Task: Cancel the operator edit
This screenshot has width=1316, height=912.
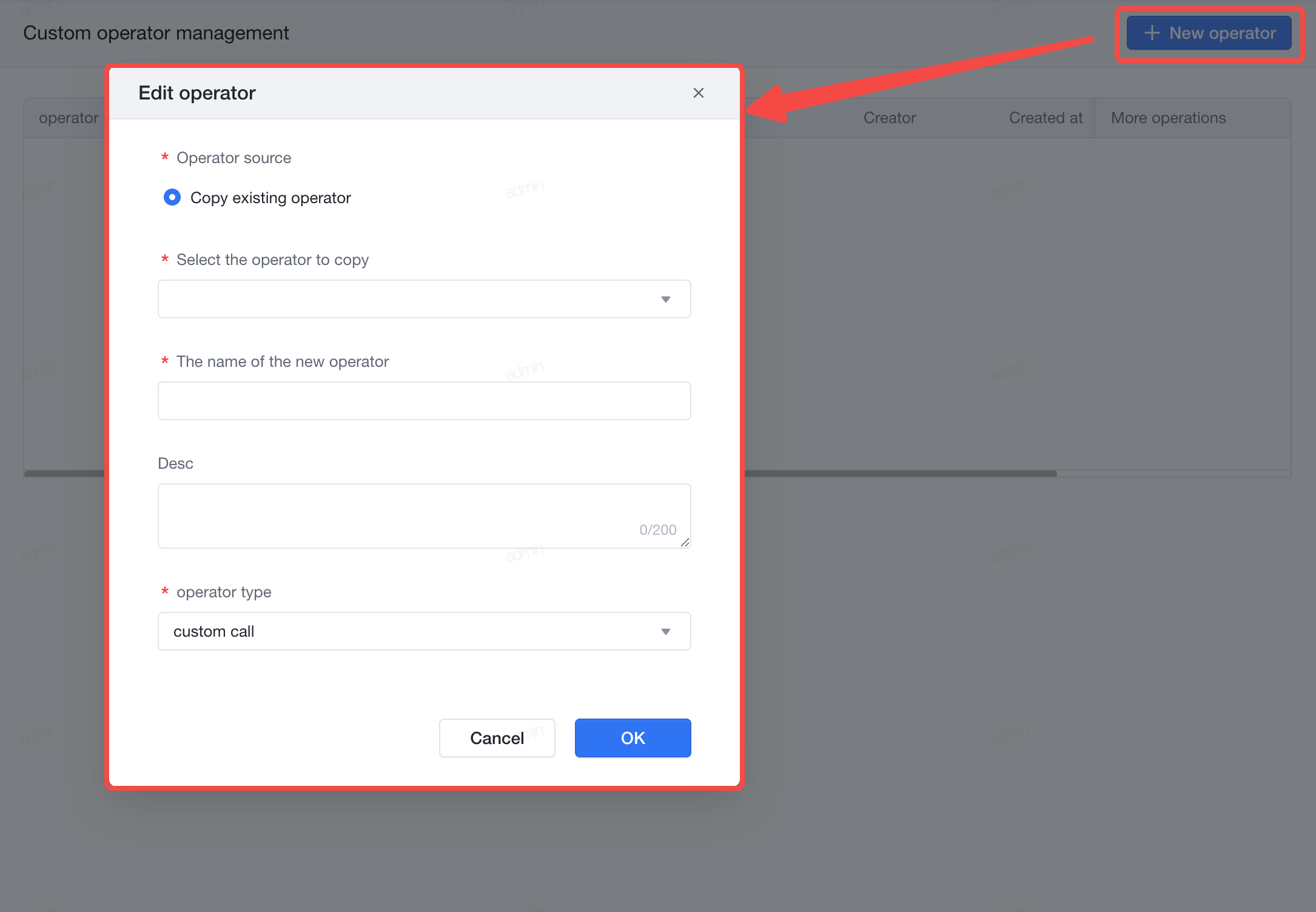Action: pyautogui.click(x=497, y=738)
